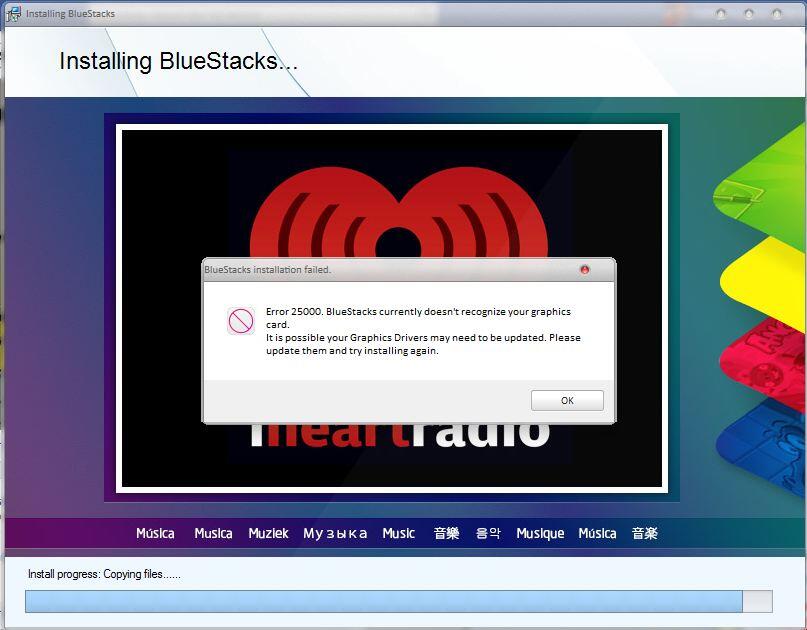
Task: Click the 'Installing BlueStacks...' heading
Action: 178,61
